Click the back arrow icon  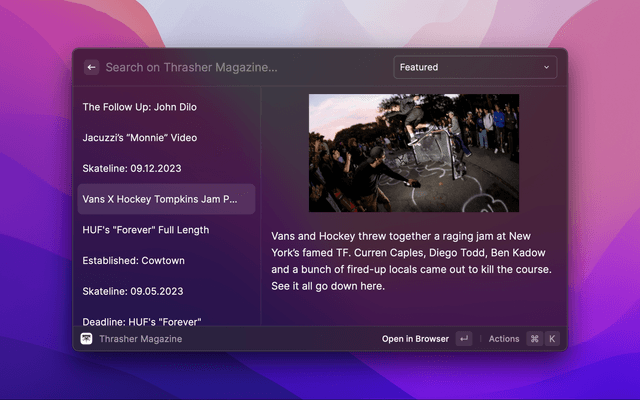(x=91, y=67)
